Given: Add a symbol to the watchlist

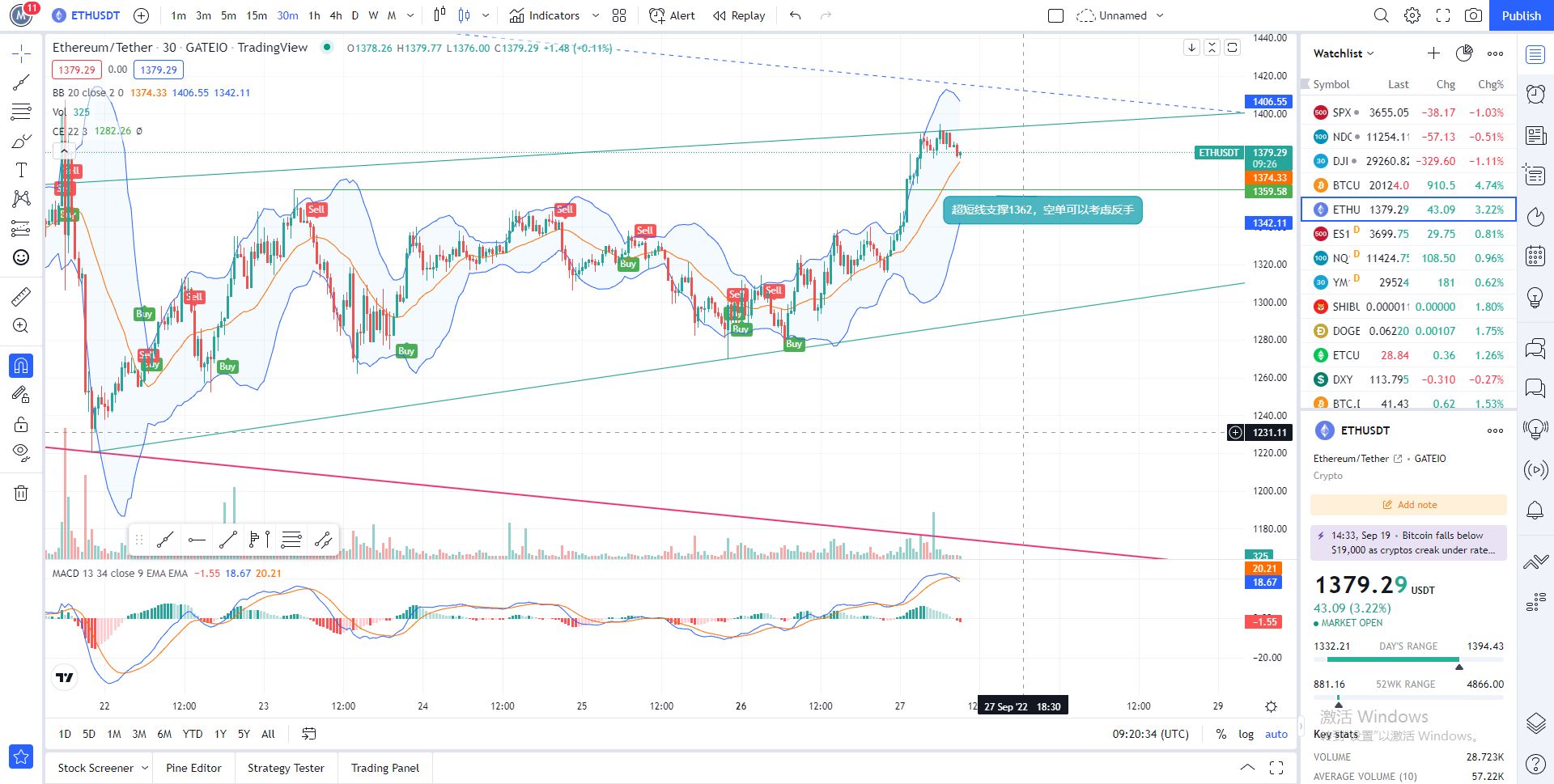Looking at the screenshot, I should pos(1433,53).
